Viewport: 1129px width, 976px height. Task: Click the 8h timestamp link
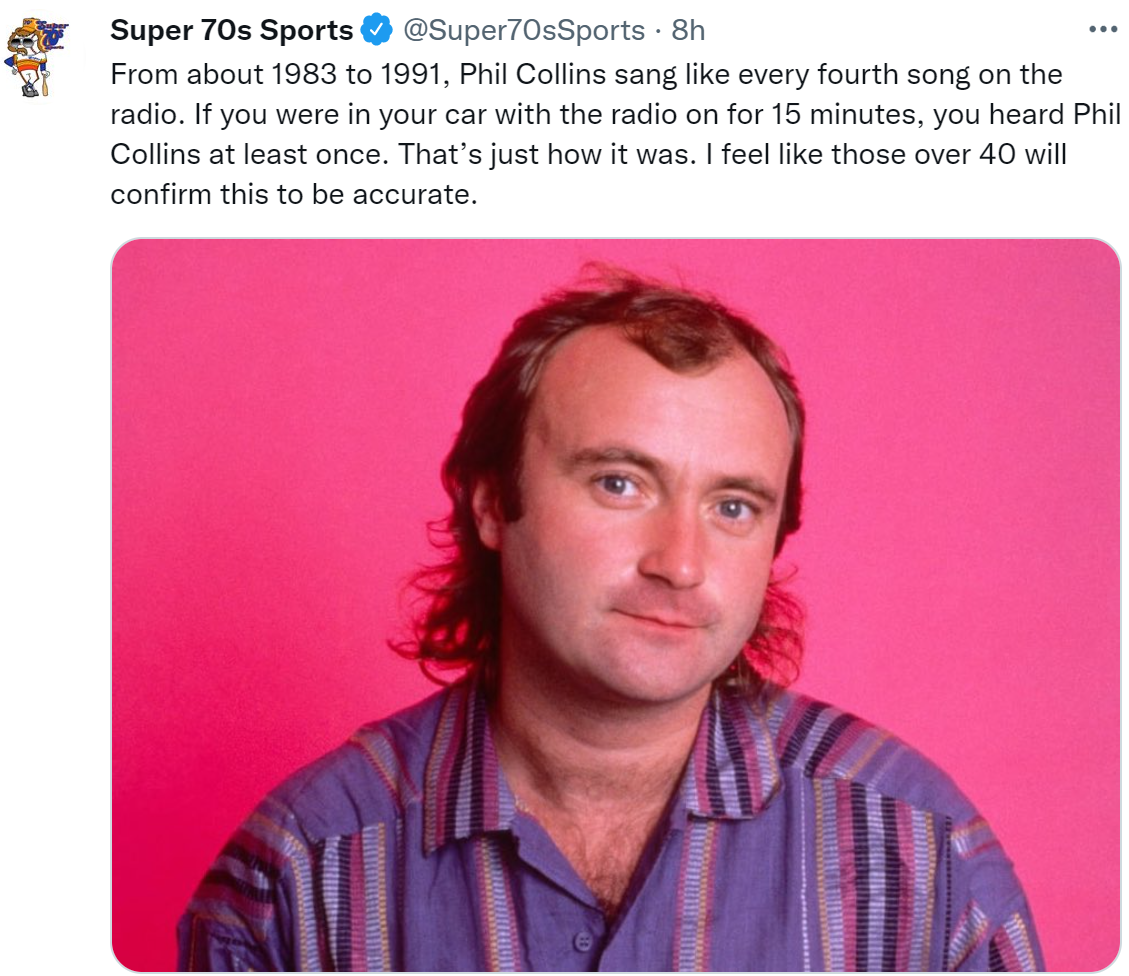[x=688, y=30]
